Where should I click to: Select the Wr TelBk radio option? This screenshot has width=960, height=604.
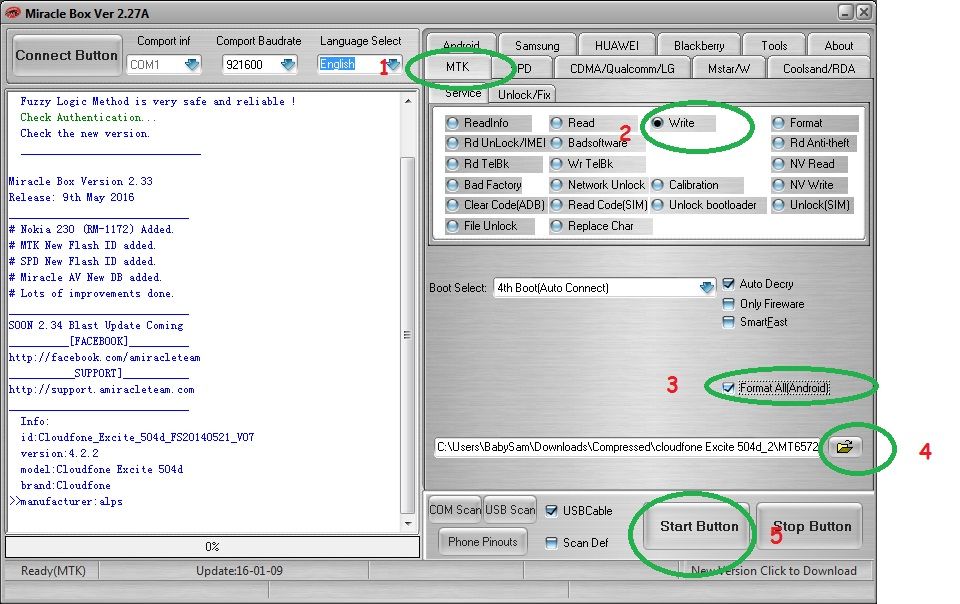pyautogui.click(x=557, y=164)
